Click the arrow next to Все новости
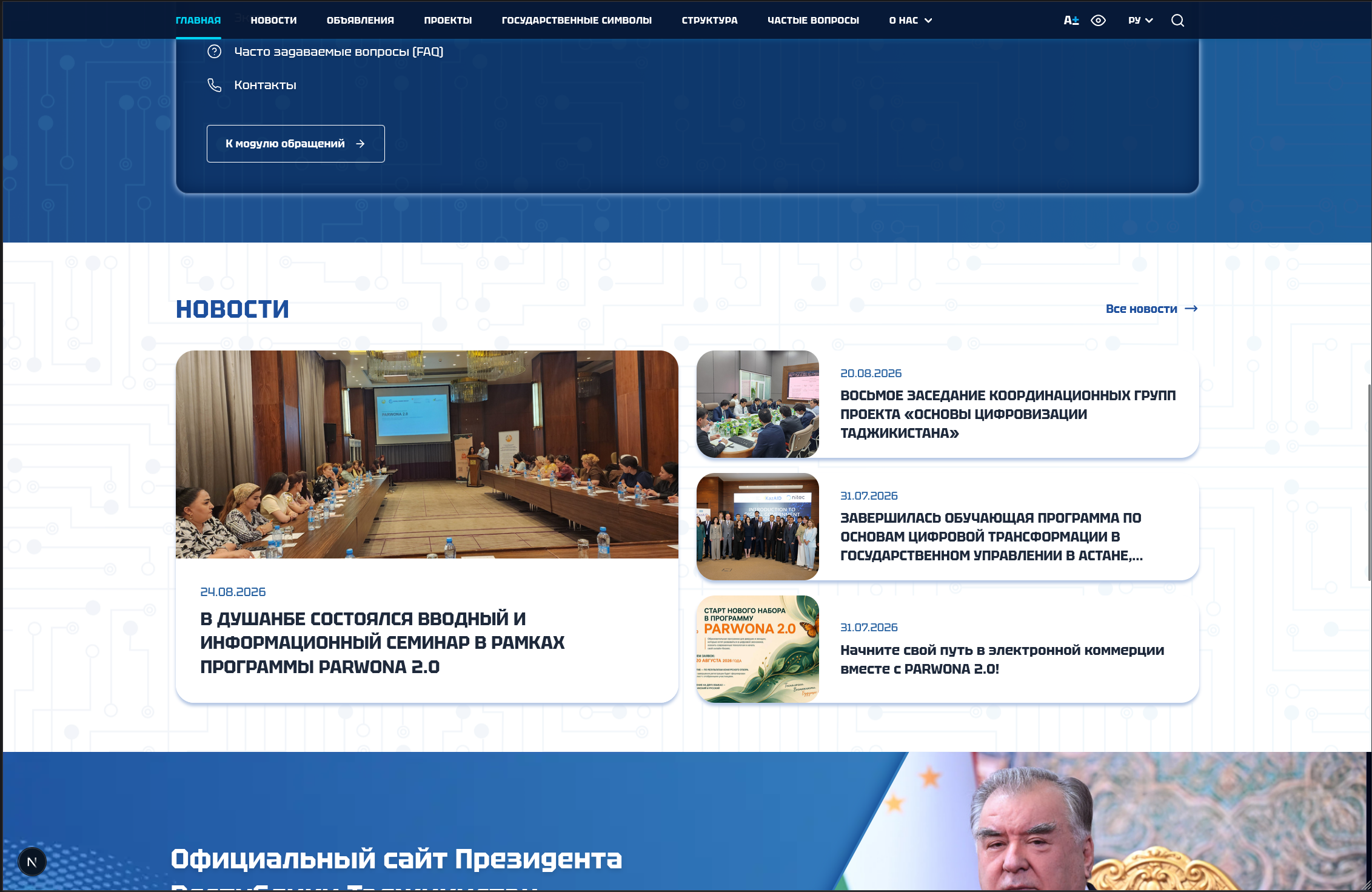The width and height of the screenshot is (1372, 892). (1191, 309)
